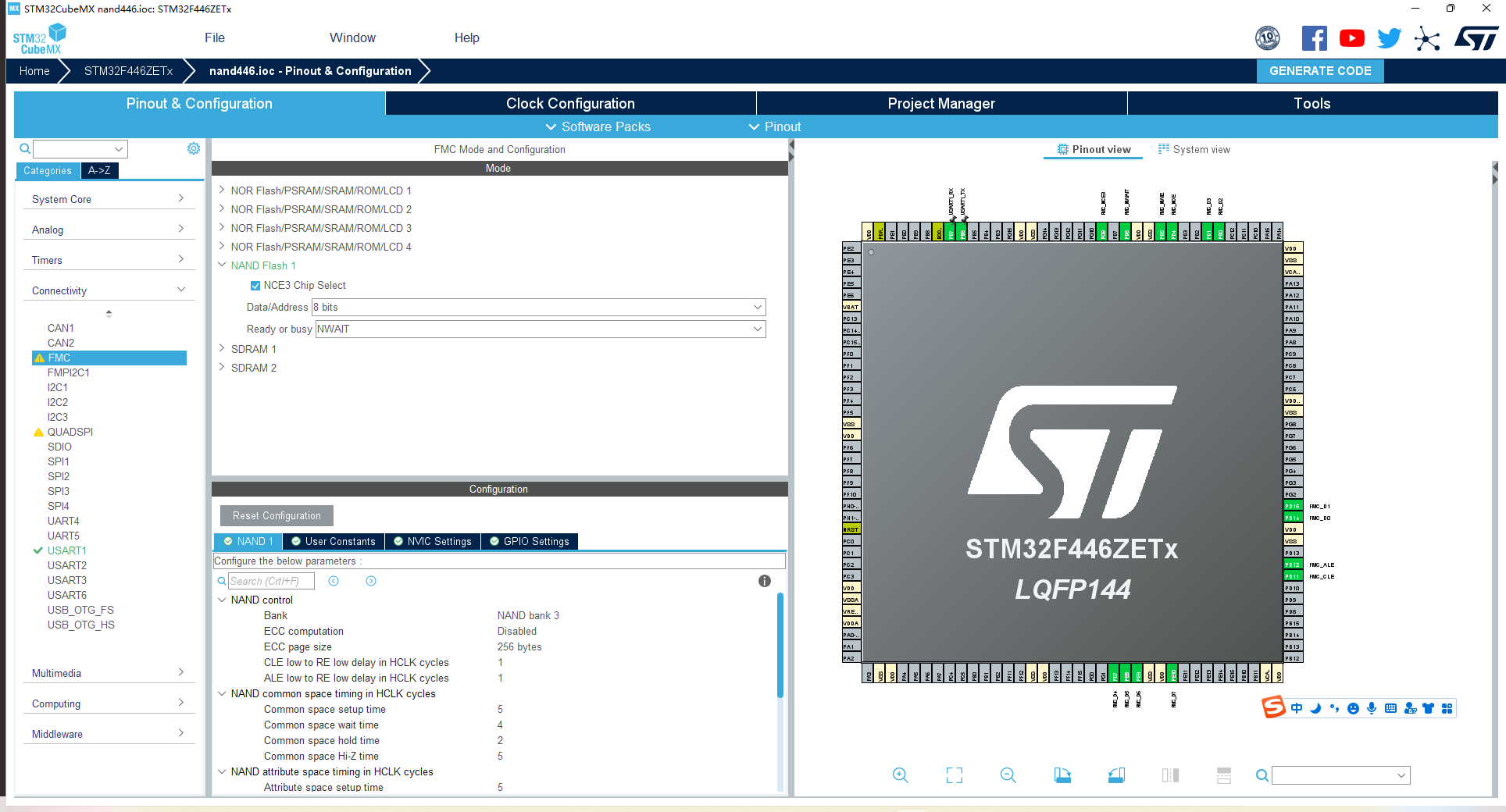Screen dimensions: 1506x812
Task: Open the Sogou emoji panel
Action: point(1353,708)
